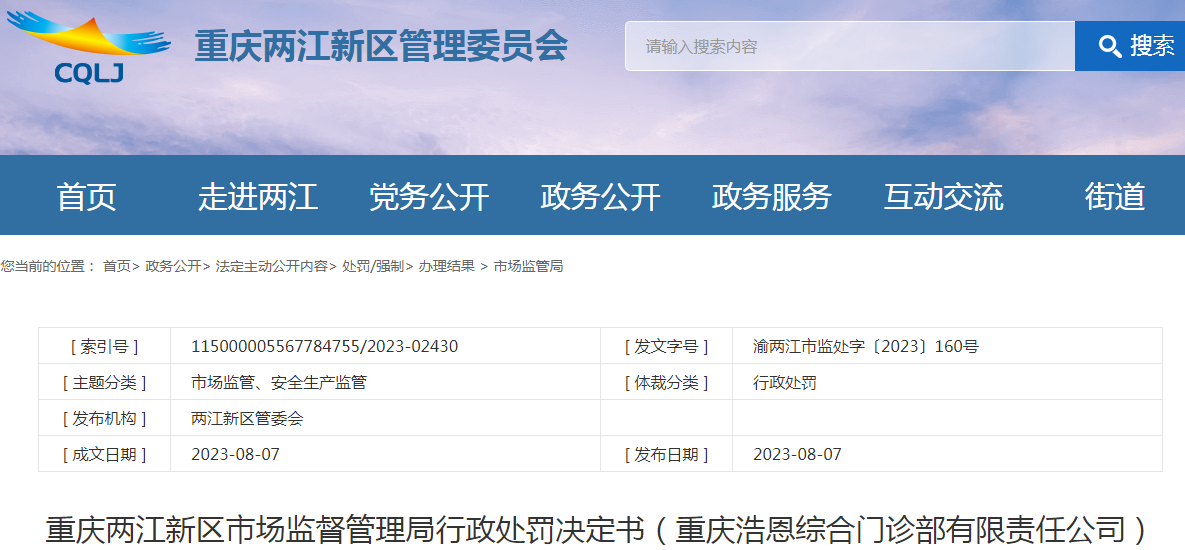
Task: Click the 发布日期 value 2023-08-07
Action: pos(797,455)
